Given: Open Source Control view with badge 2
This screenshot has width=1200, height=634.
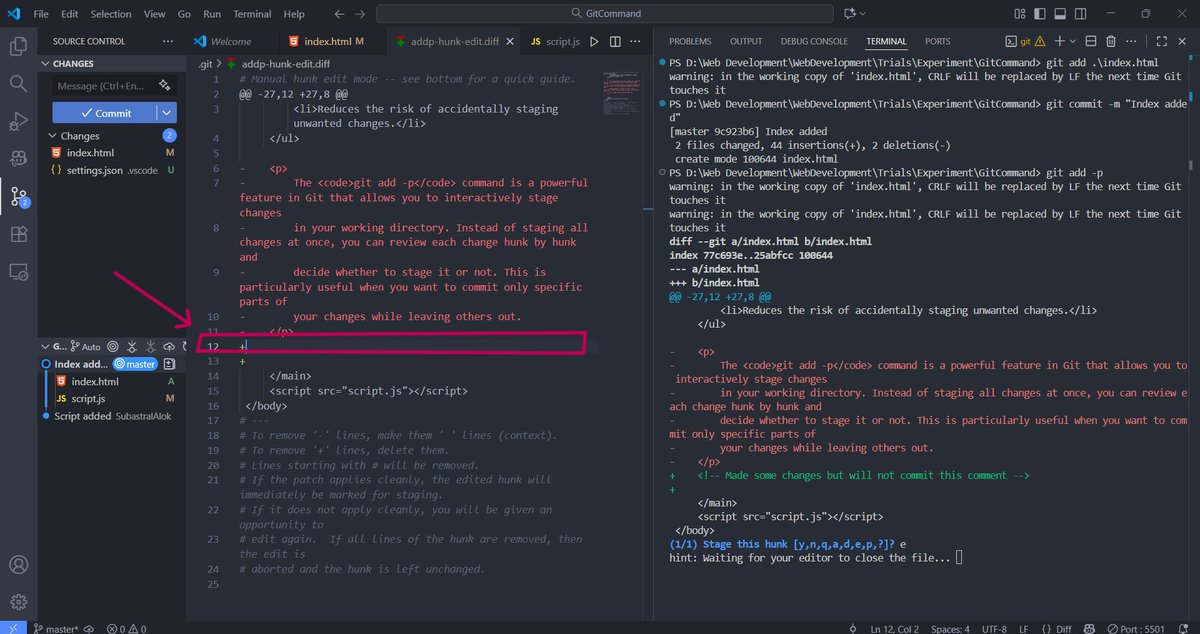Looking at the screenshot, I should (x=18, y=197).
